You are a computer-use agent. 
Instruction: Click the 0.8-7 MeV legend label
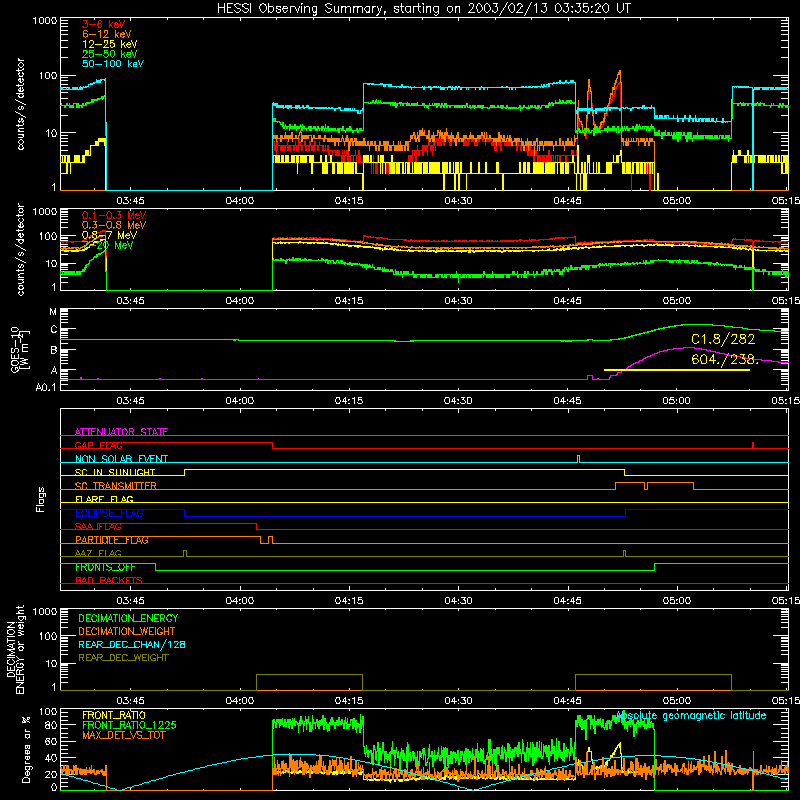coord(109,235)
